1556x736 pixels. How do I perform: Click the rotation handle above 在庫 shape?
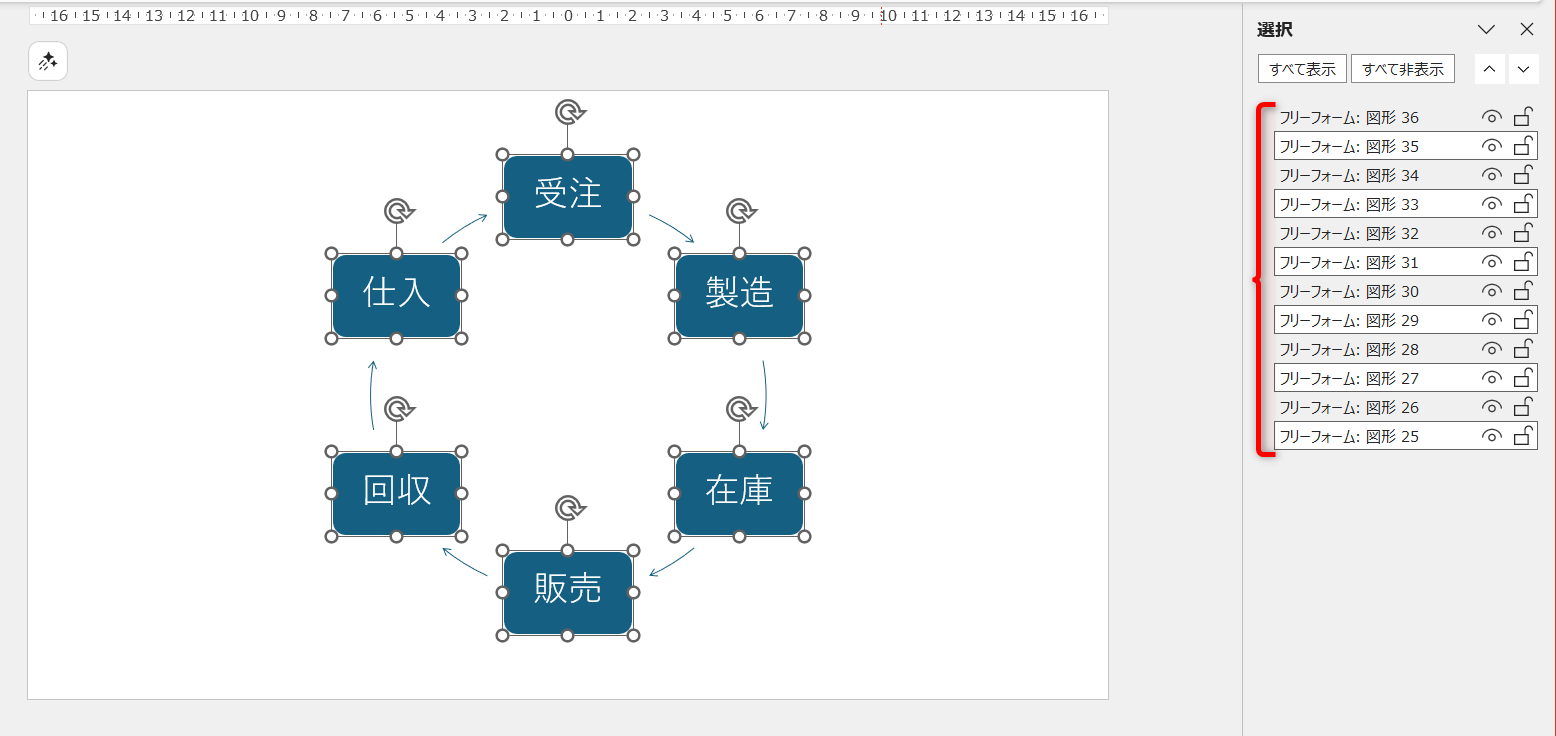739,409
